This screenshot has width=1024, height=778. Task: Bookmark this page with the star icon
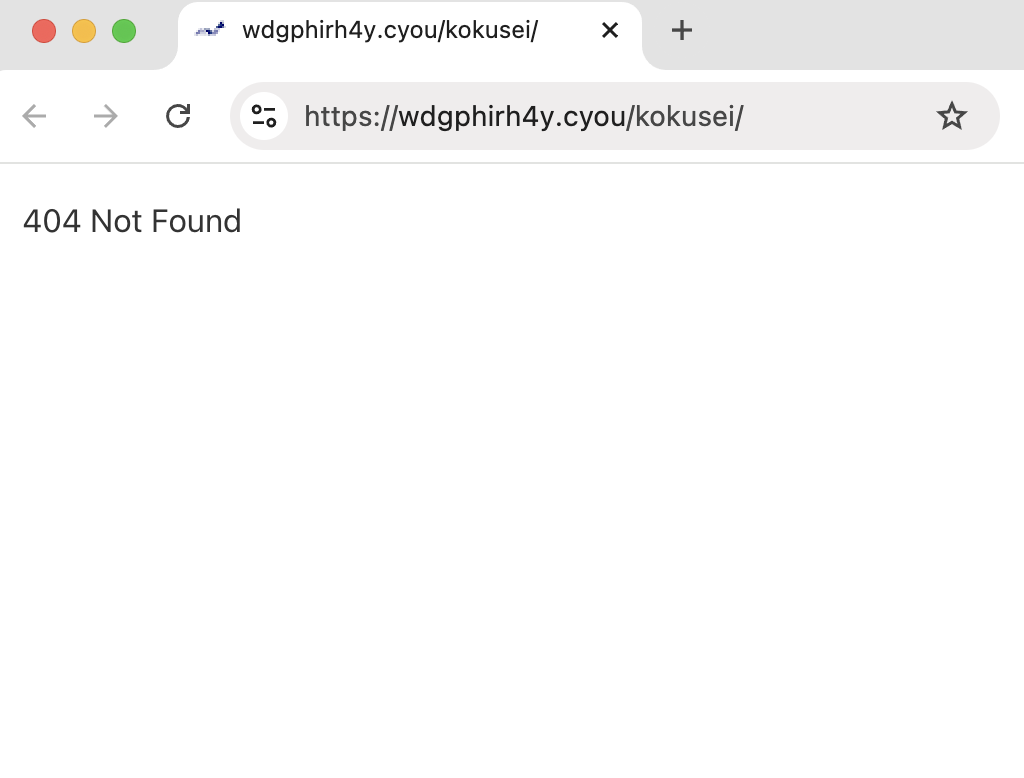point(951,117)
